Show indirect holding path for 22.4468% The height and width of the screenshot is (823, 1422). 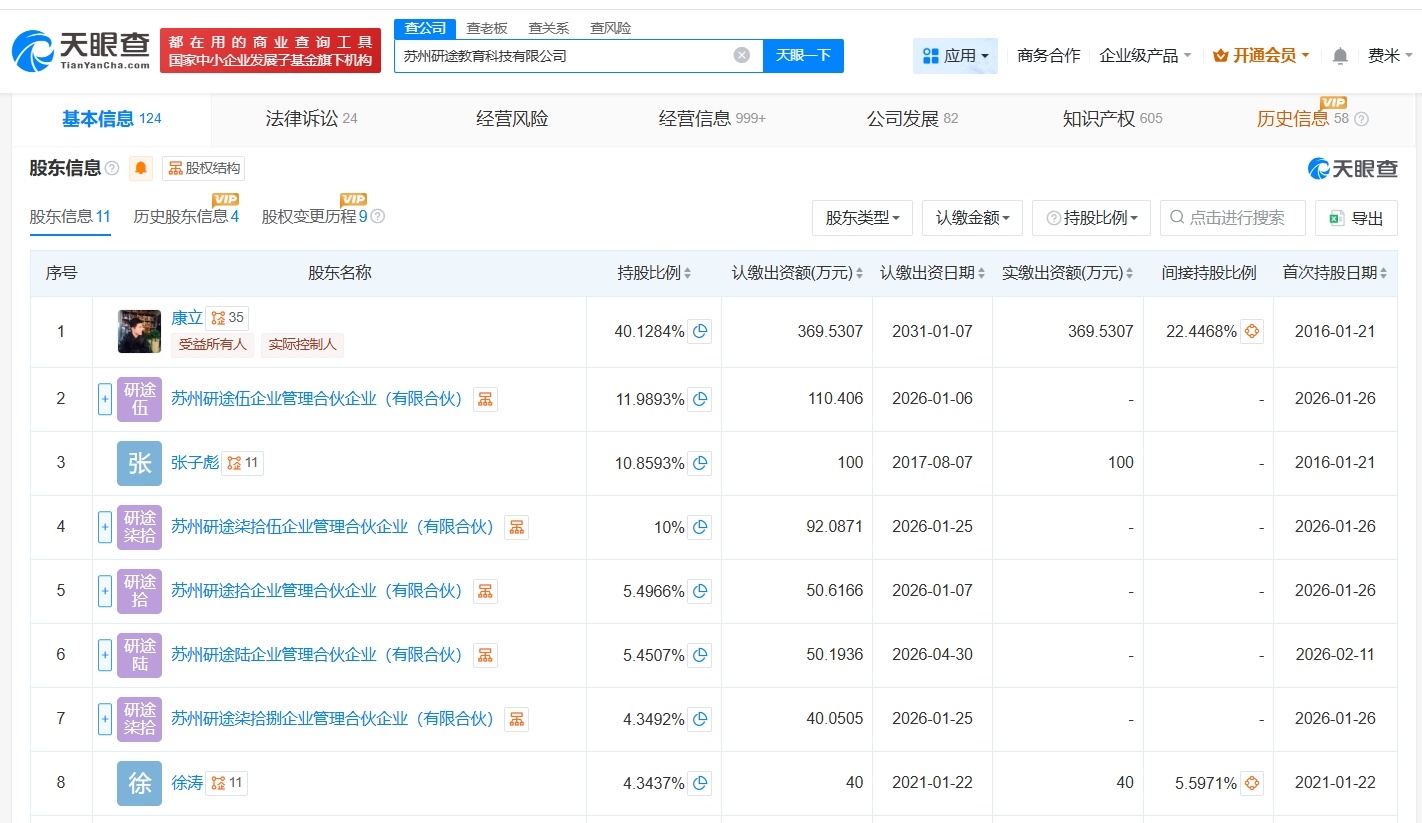click(1252, 331)
